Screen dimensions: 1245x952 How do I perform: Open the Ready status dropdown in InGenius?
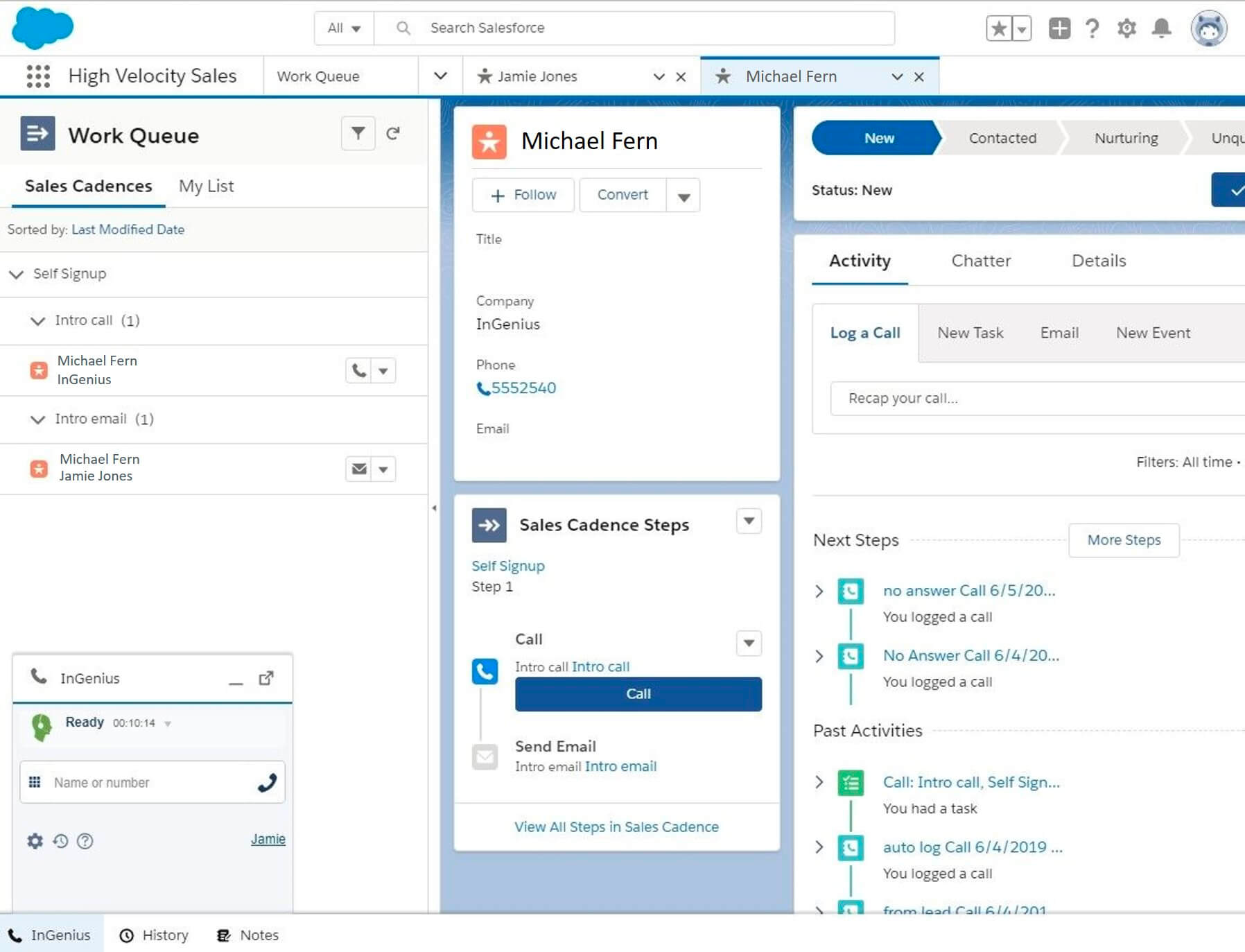168,723
